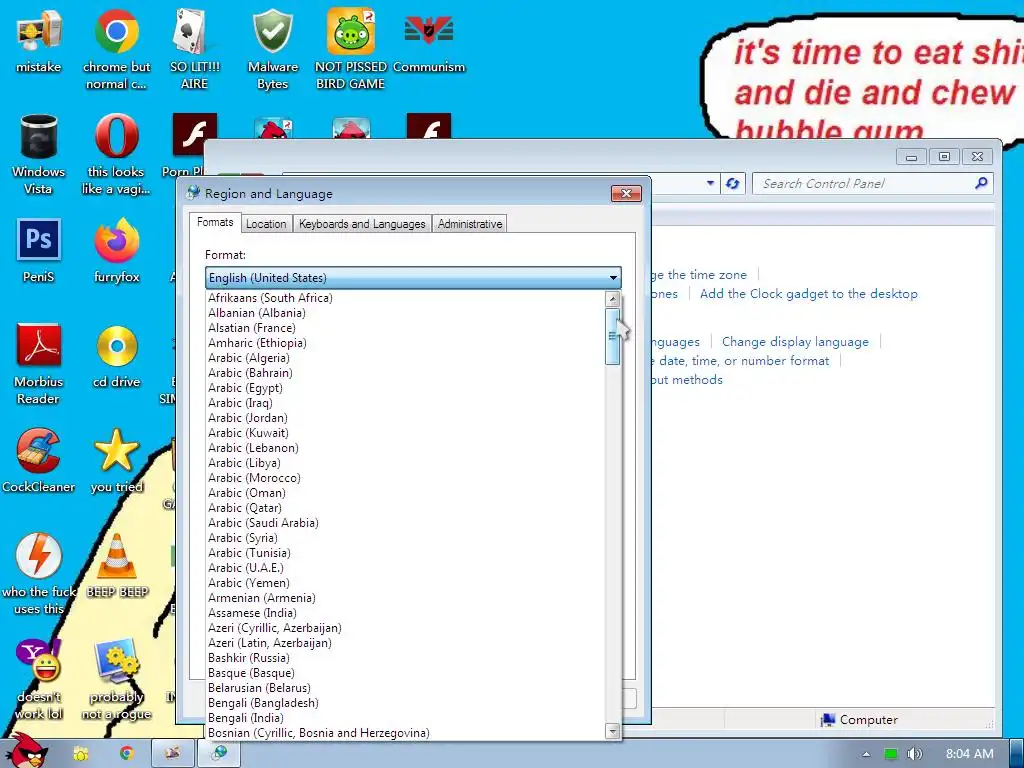Open the Control Panel address bar dropdown

click(710, 184)
